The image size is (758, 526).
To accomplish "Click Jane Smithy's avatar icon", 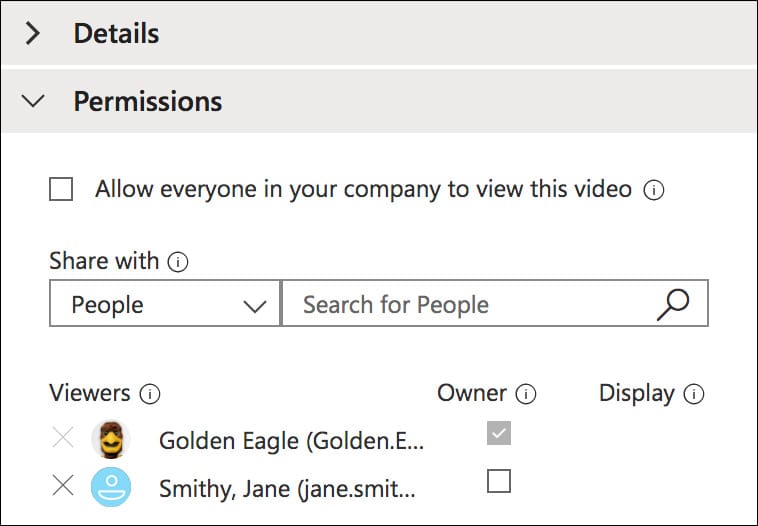I will [x=110, y=487].
